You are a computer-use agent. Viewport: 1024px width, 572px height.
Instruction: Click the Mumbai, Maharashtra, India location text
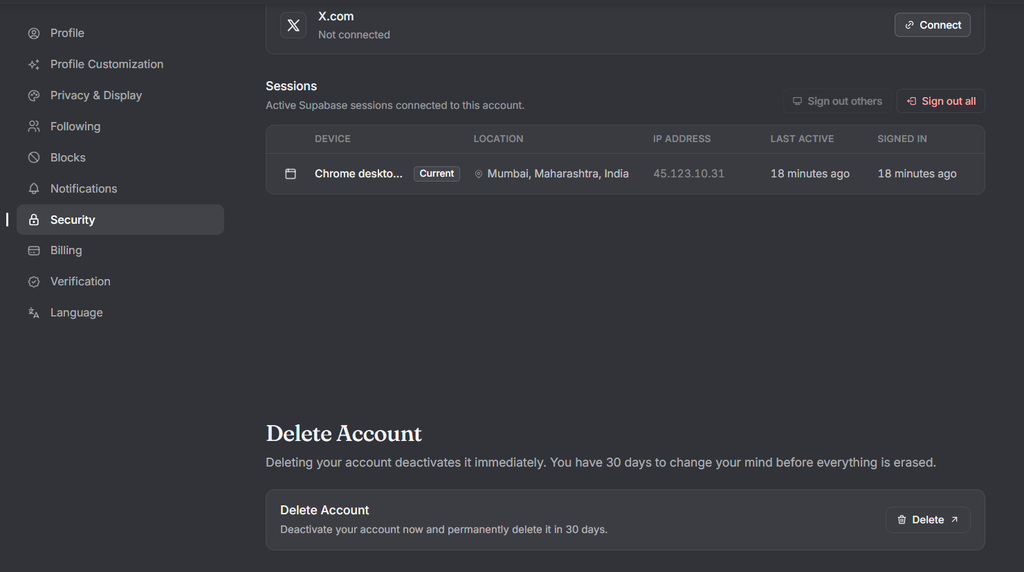click(x=558, y=174)
